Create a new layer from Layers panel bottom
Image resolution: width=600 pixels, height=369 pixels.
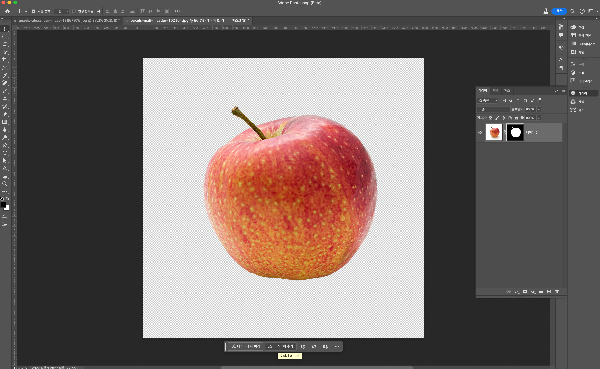coord(549,292)
